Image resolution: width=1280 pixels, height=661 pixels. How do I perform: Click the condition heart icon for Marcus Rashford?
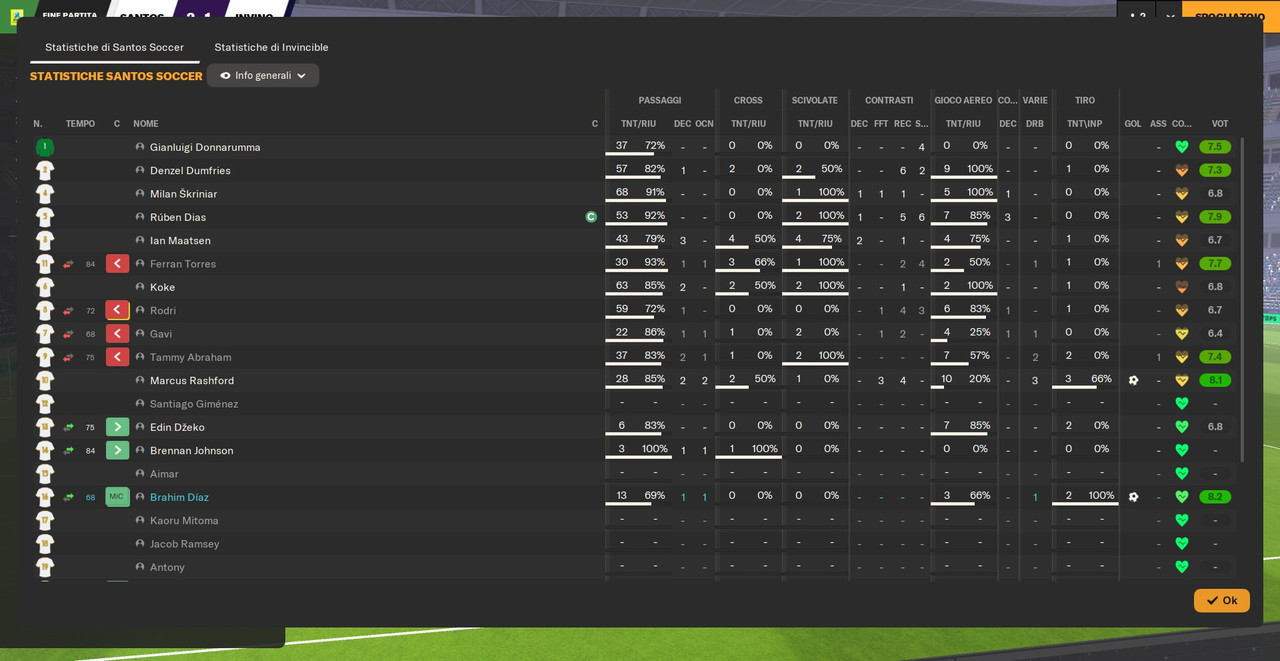pyautogui.click(x=1182, y=380)
